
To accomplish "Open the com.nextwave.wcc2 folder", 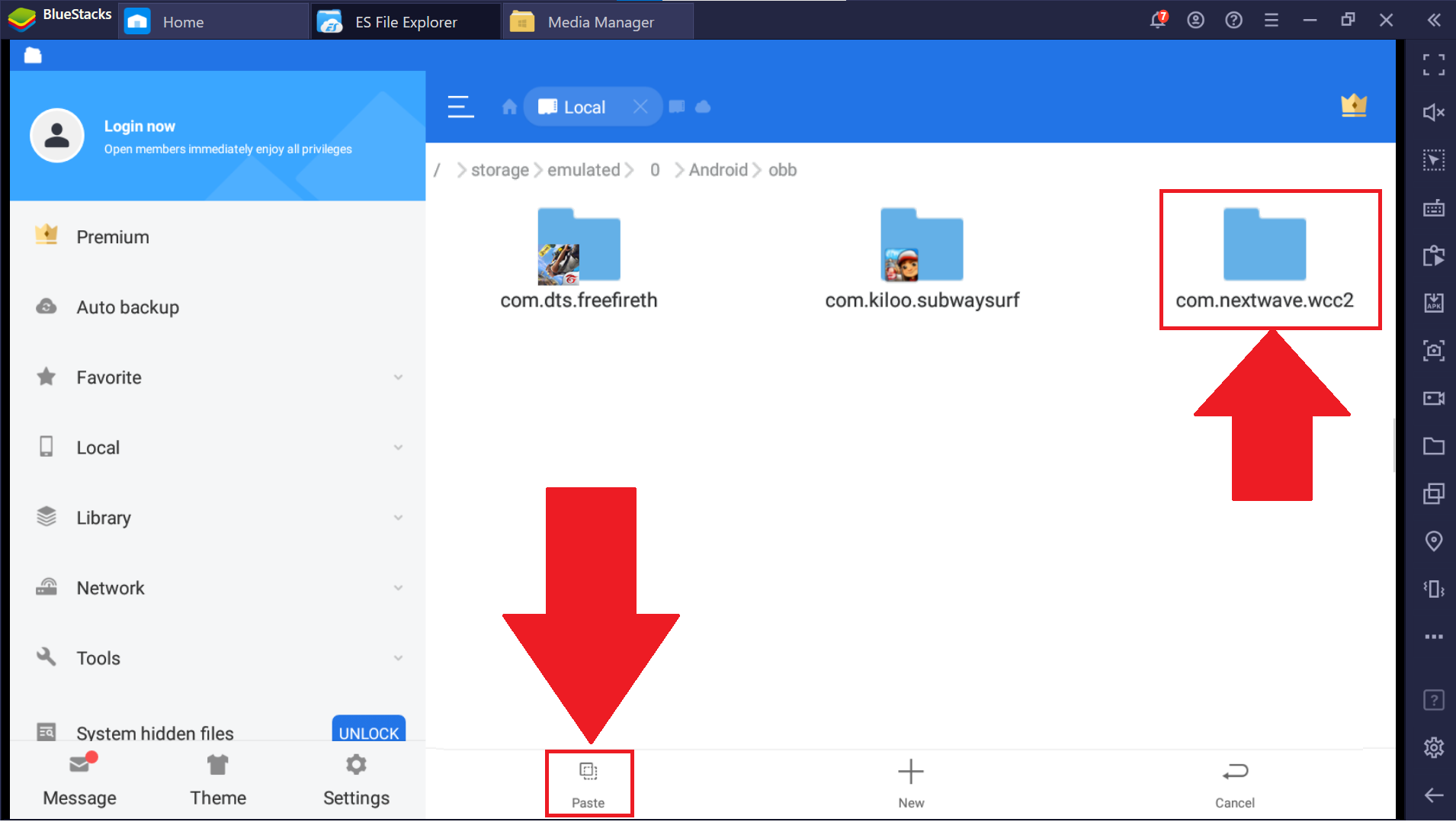I will click(1265, 259).
